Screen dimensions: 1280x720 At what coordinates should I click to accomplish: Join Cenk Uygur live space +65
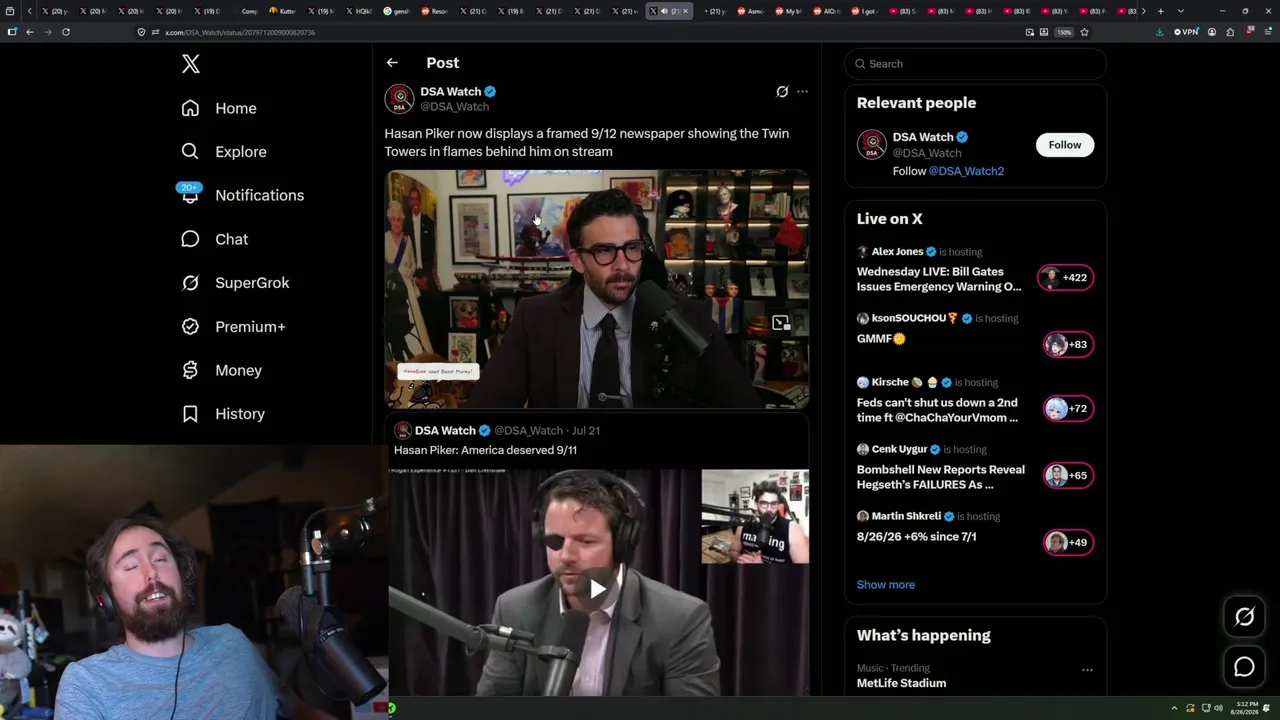(x=1068, y=476)
